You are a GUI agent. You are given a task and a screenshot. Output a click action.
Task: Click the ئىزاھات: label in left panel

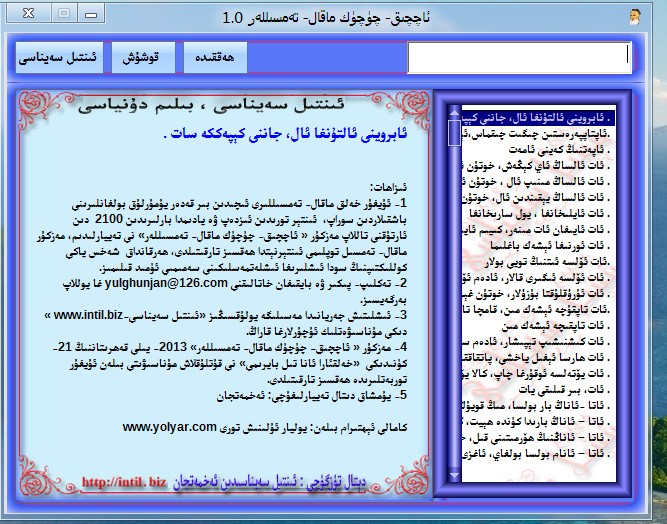[x=388, y=187]
